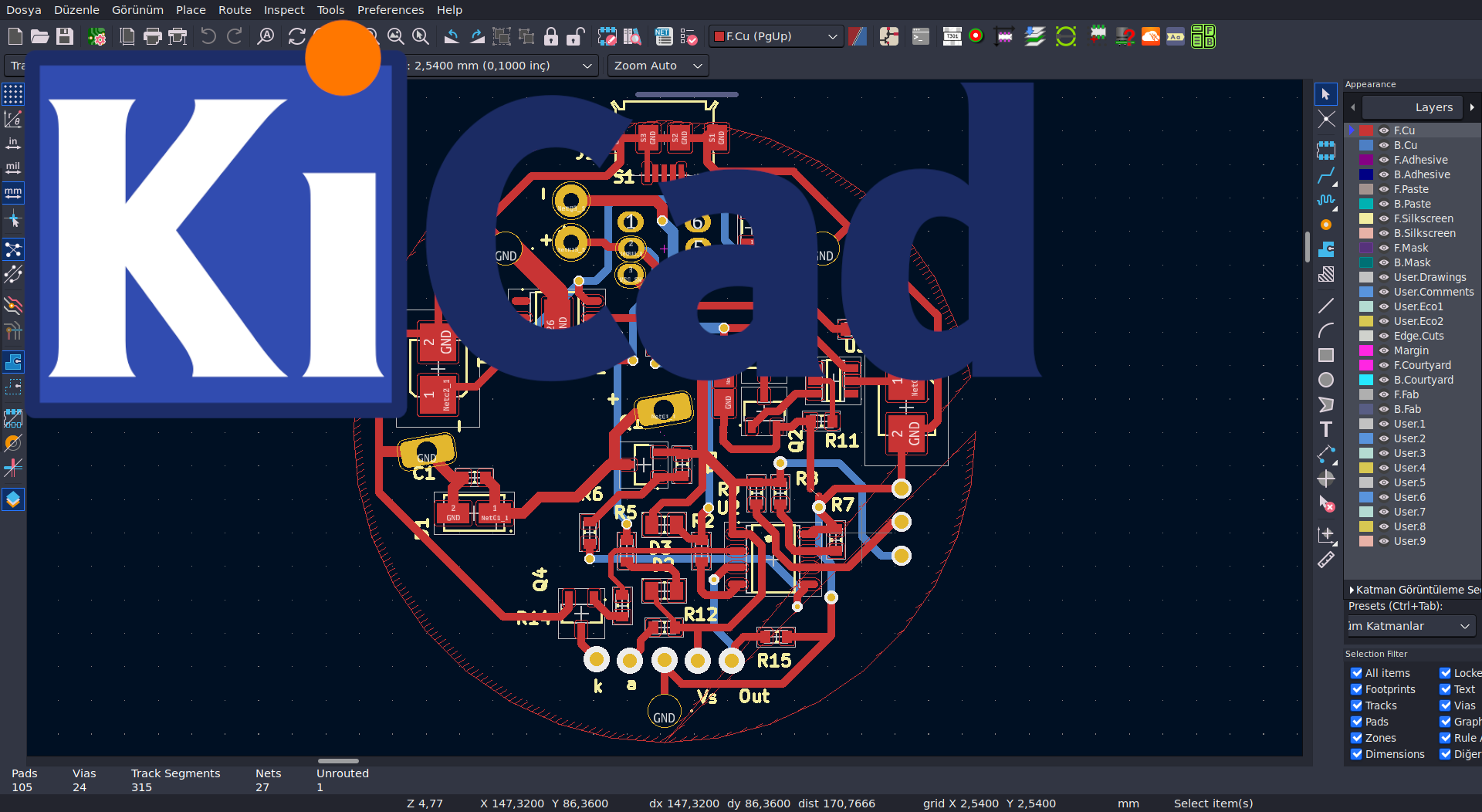The image size is (1482, 812).
Task: Open the Dosya menu
Action: point(24,10)
